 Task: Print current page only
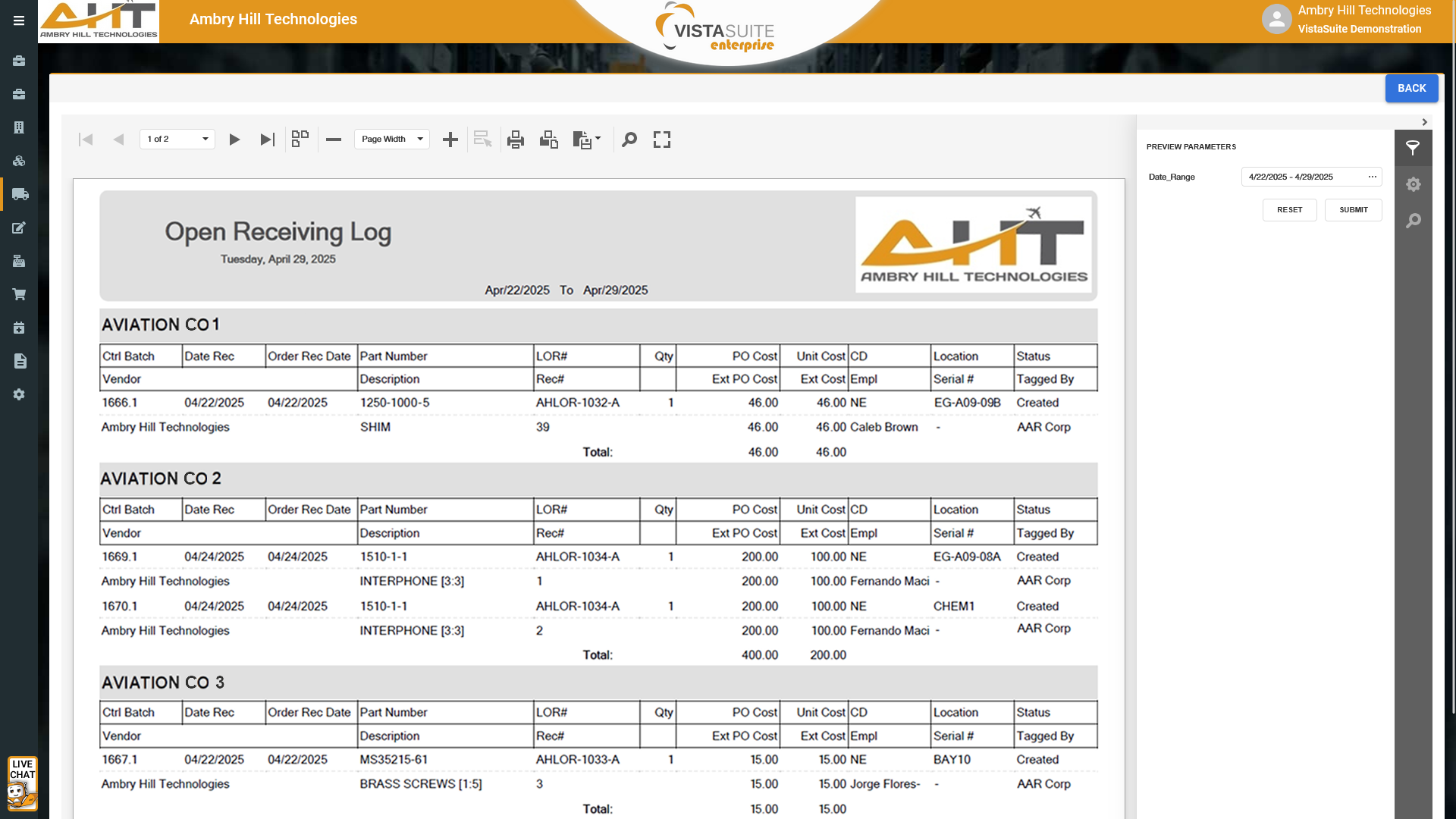point(549,140)
